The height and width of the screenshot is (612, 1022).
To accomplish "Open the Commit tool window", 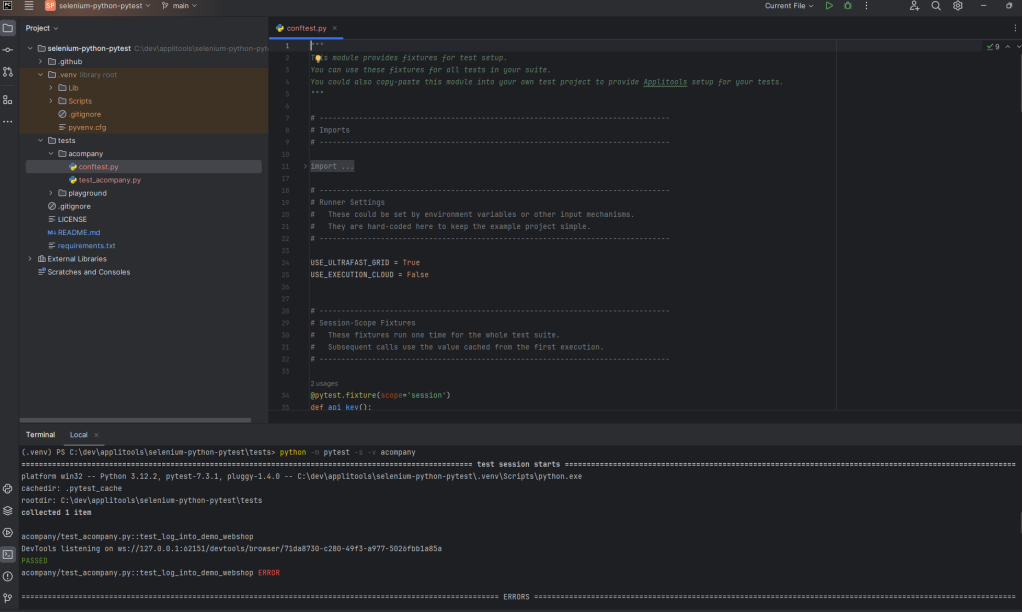I will pyautogui.click(x=8, y=49).
